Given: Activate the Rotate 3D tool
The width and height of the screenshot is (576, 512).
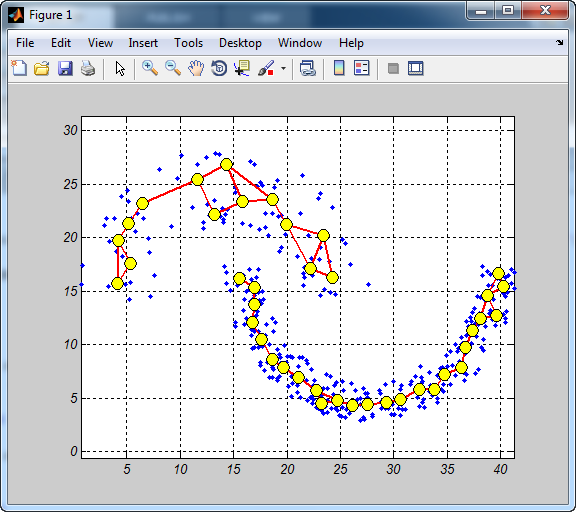Looking at the screenshot, I should pos(219,68).
